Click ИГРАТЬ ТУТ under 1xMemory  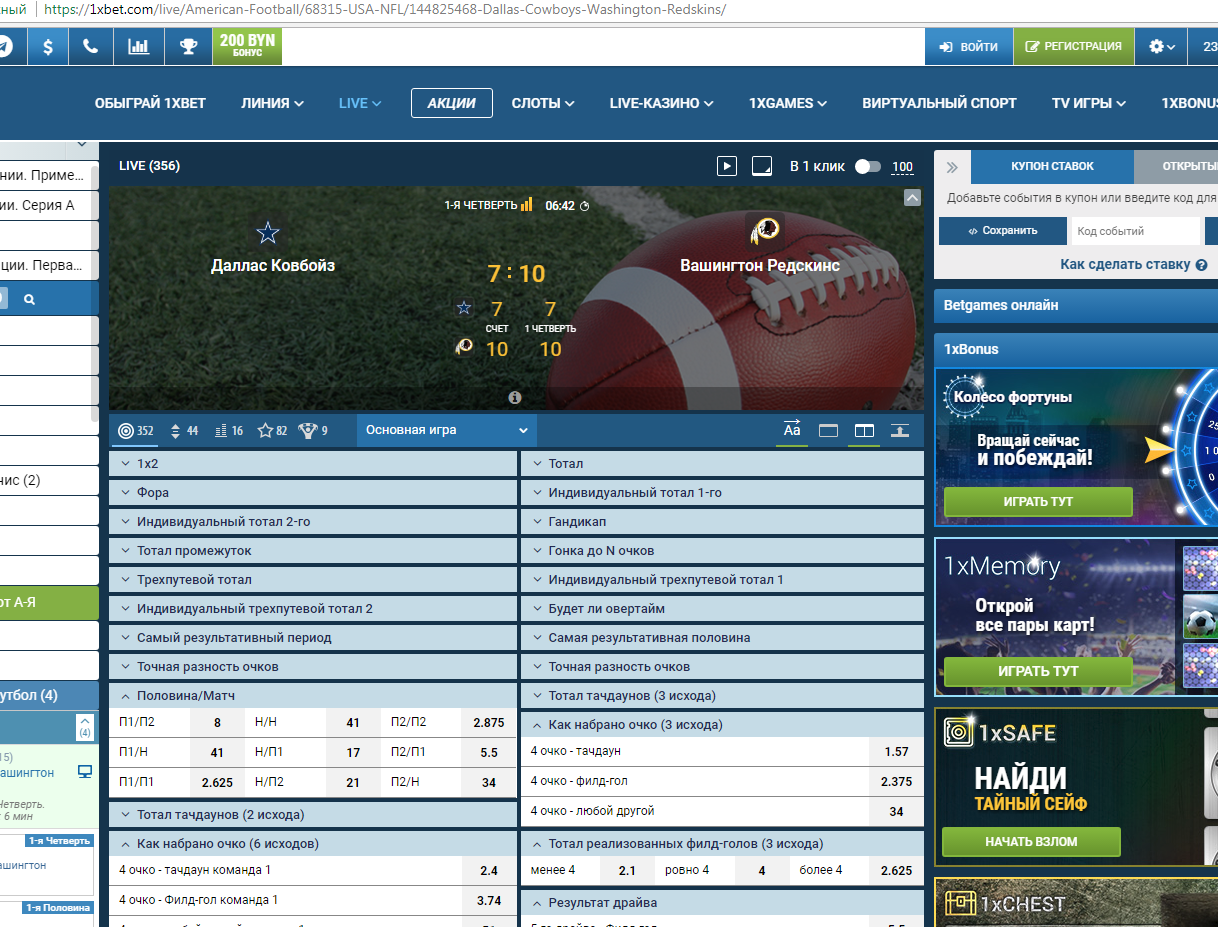click(1038, 672)
